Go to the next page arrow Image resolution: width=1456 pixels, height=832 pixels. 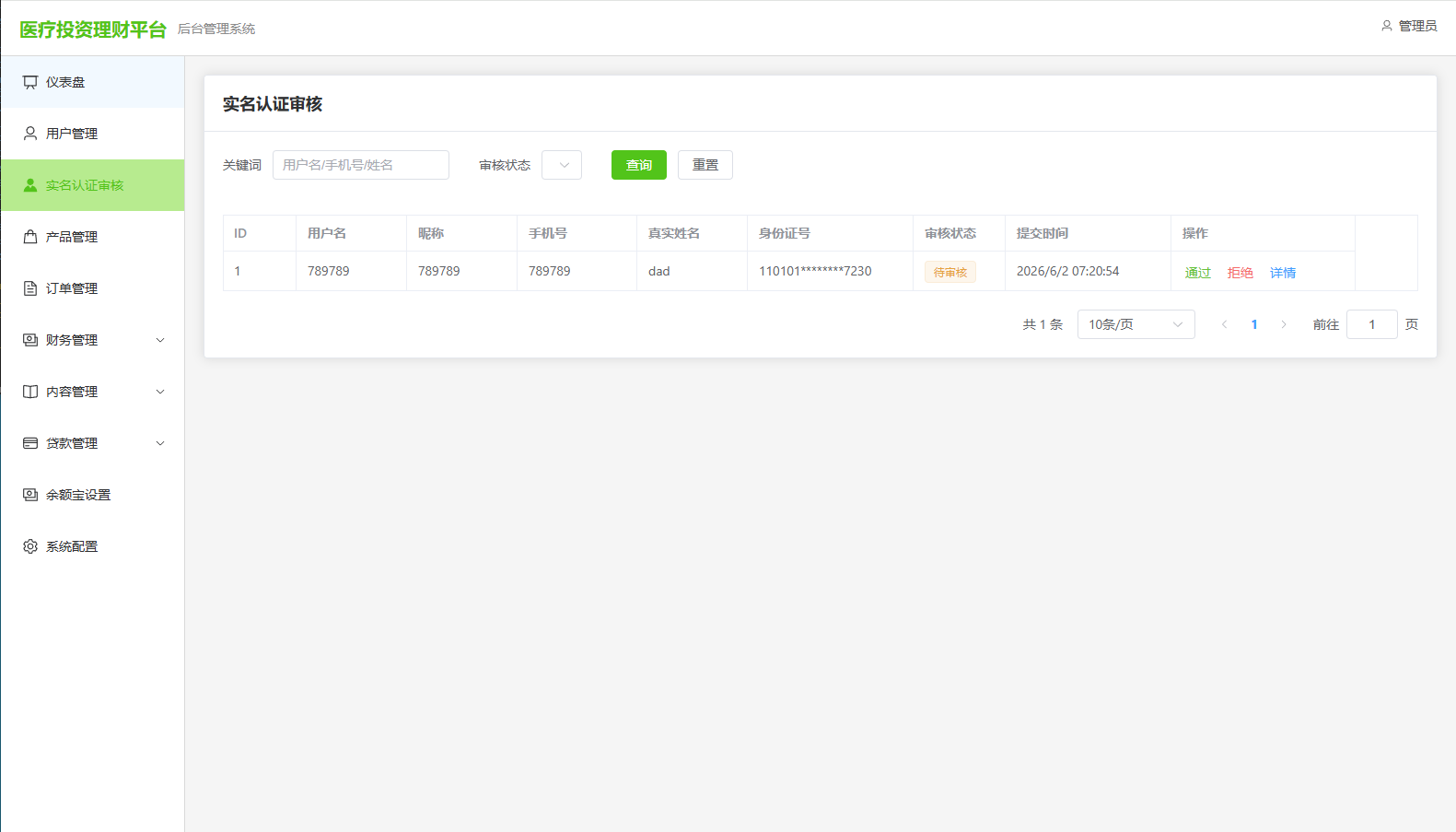(x=1284, y=324)
